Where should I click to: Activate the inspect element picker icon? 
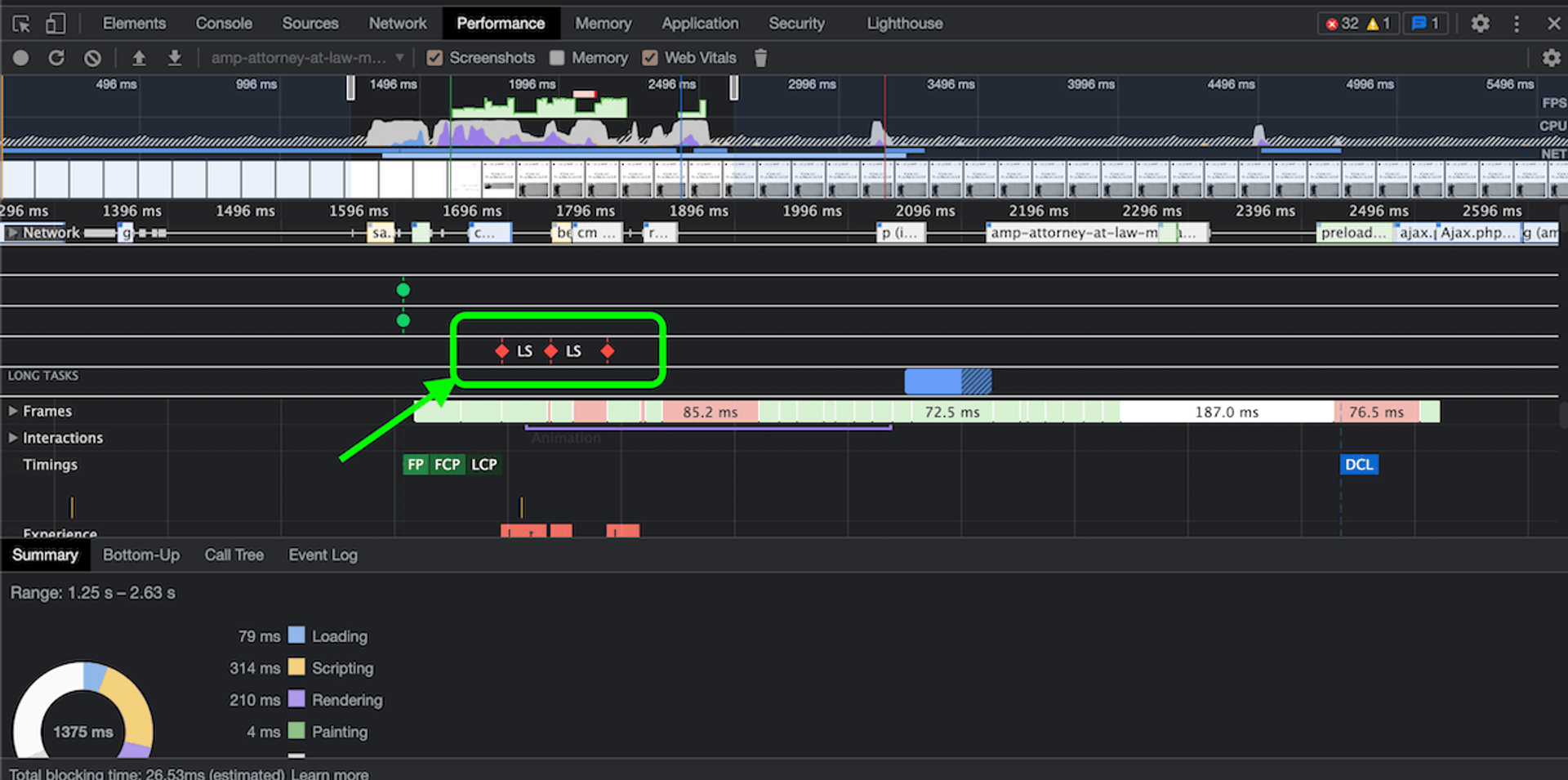pyautogui.click(x=21, y=24)
